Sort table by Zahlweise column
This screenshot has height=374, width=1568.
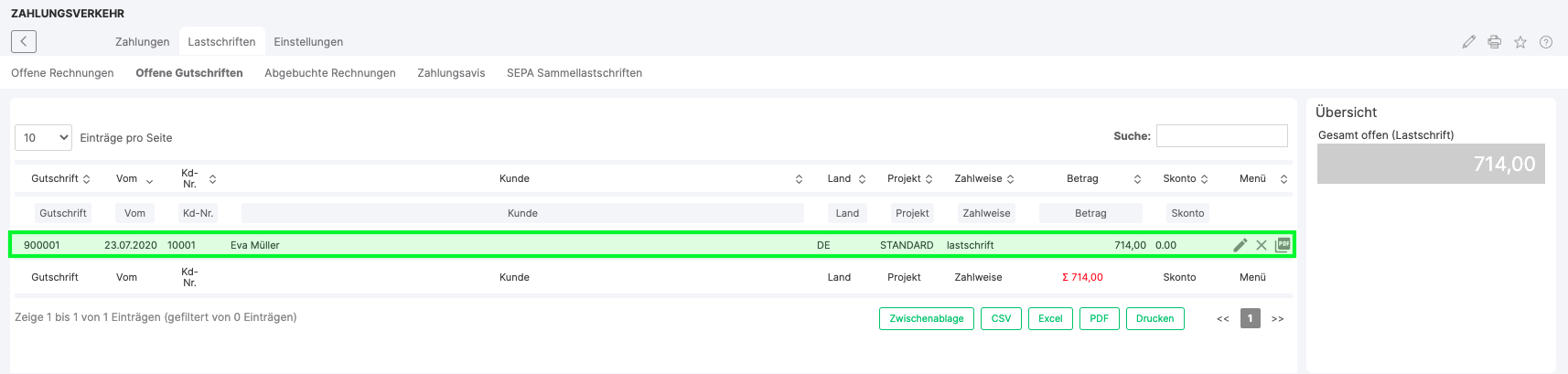tap(983, 178)
